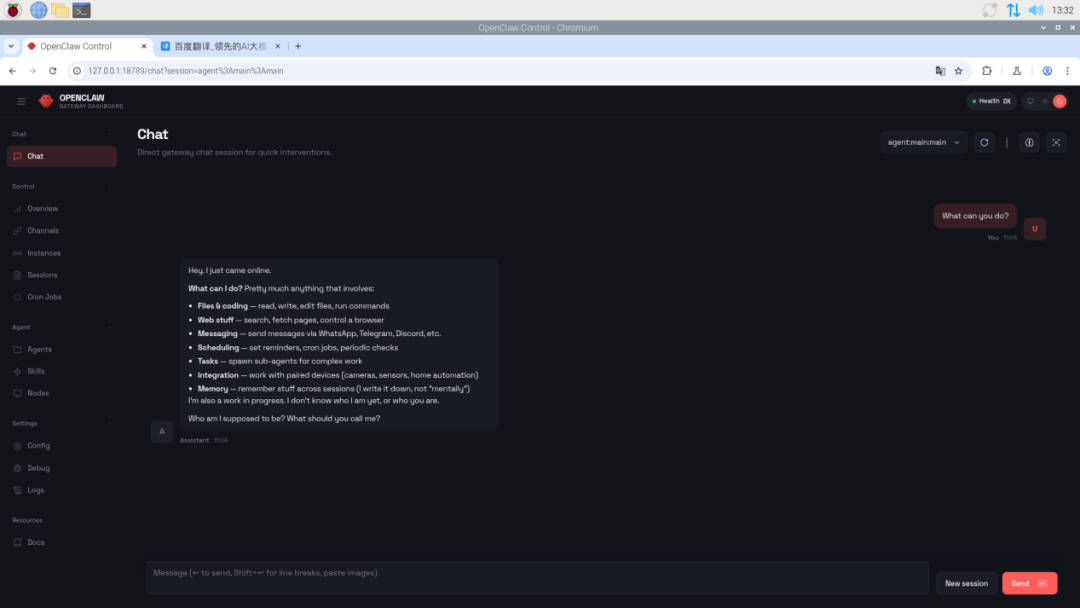The height and width of the screenshot is (608, 1080).
Task: Toggle the brain thinking output icon
Action: click(1029, 143)
